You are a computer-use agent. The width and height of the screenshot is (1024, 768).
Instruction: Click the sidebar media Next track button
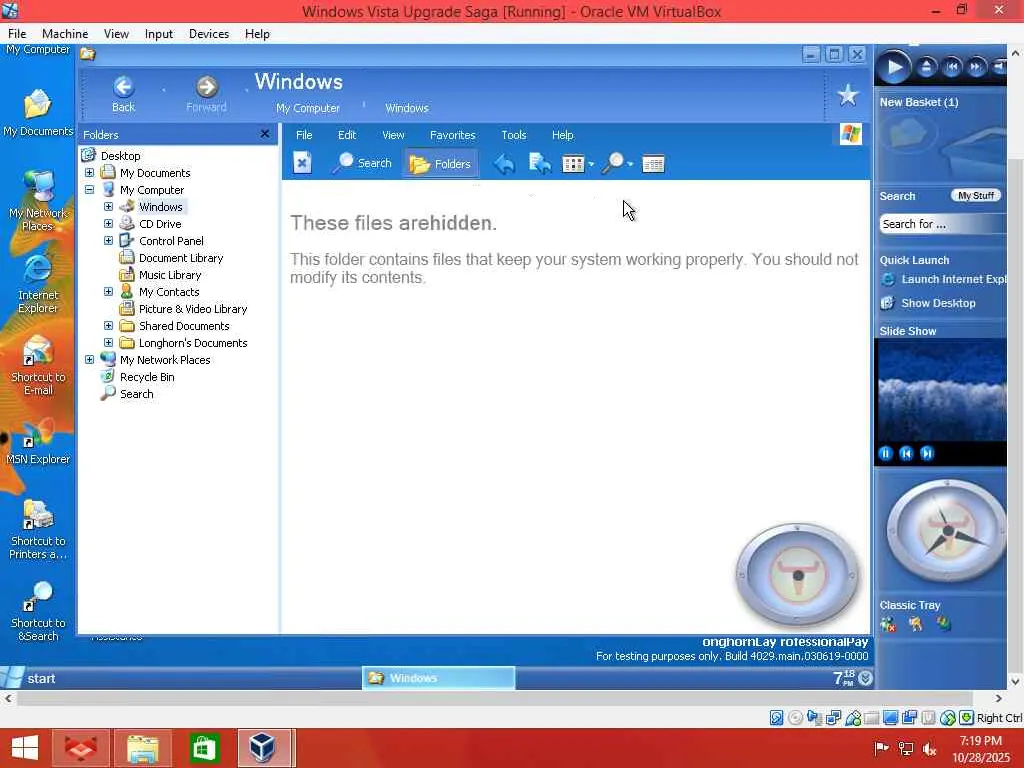pyautogui.click(x=976, y=67)
